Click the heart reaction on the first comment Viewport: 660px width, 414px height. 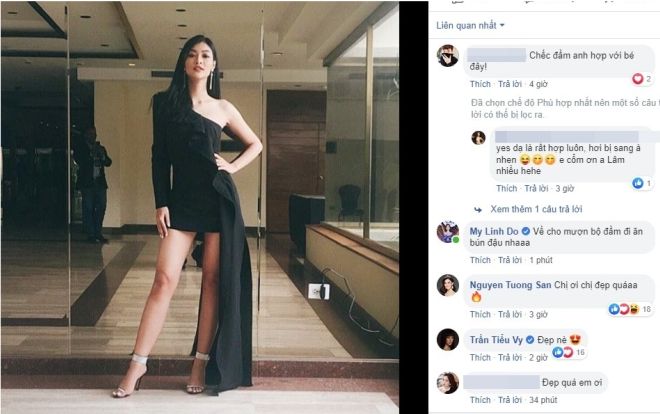638,79
